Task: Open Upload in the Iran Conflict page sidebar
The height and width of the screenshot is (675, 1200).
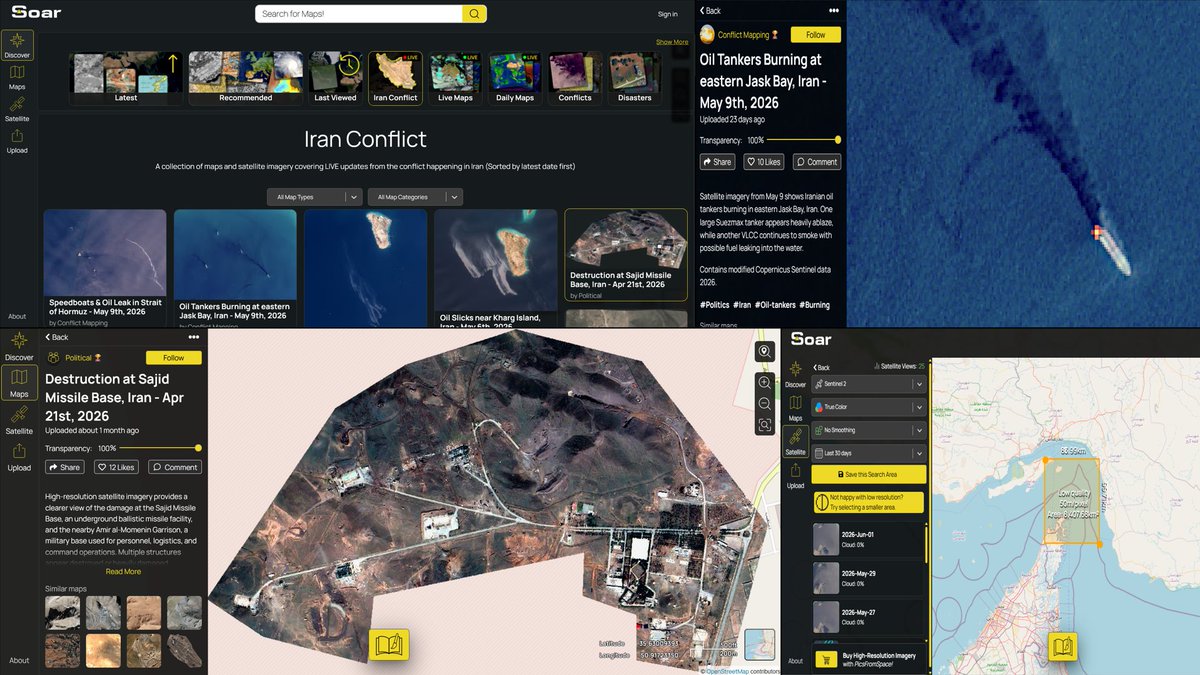Action: click(x=17, y=141)
